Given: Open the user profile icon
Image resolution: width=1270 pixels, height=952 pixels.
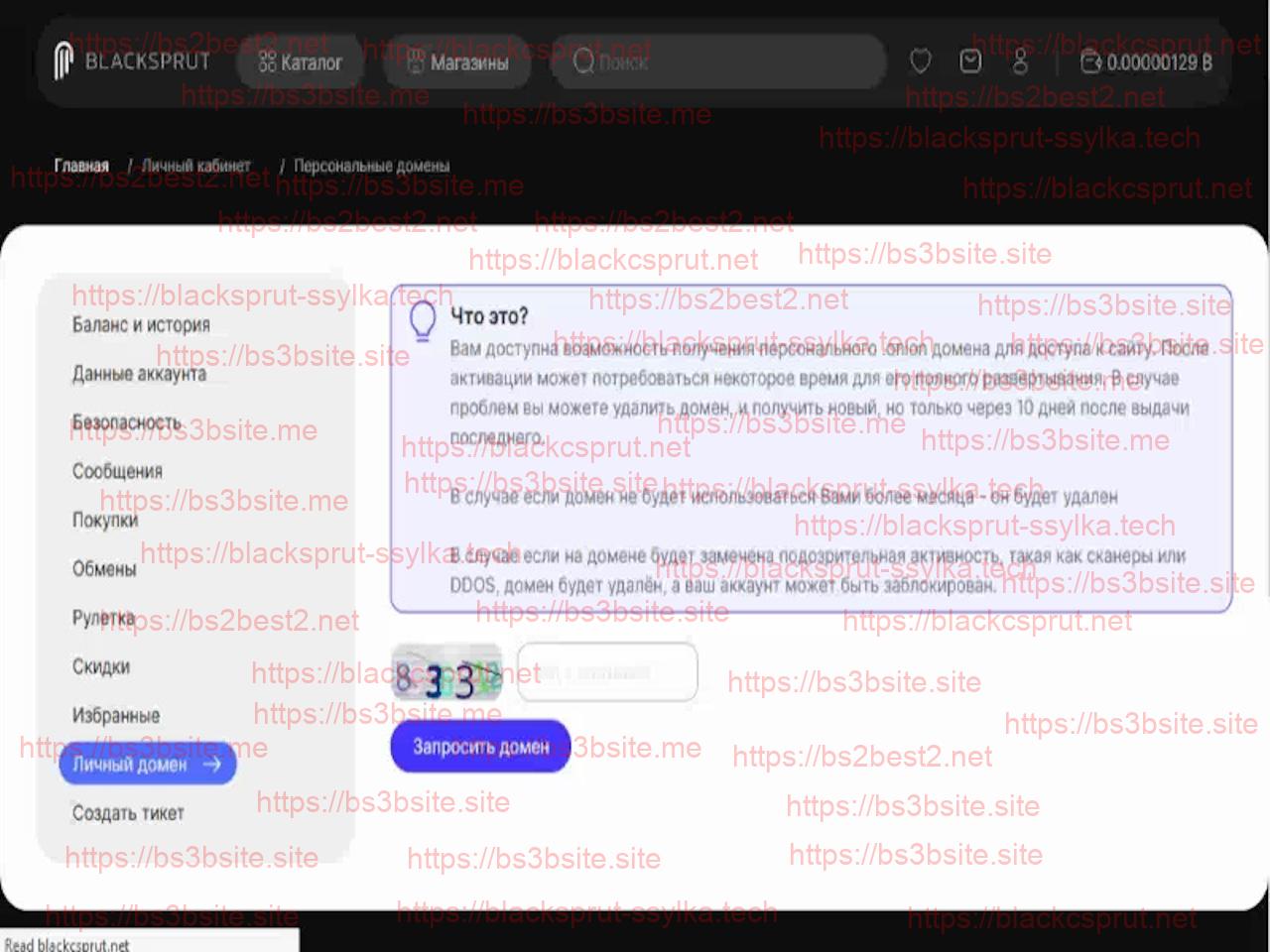Looking at the screenshot, I should [x=1020, y=61].
